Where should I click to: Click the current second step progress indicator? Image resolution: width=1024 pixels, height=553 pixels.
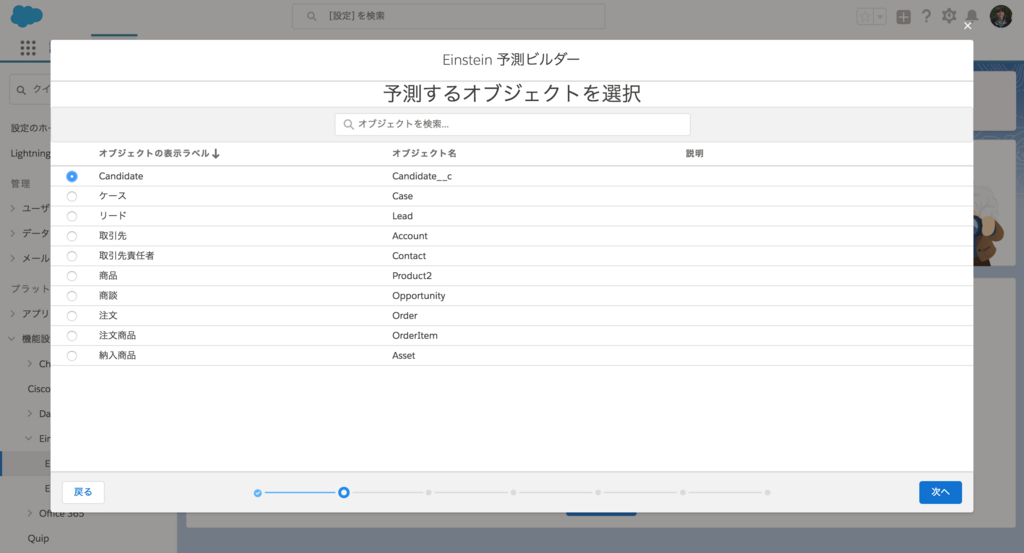tap(344, 492)
